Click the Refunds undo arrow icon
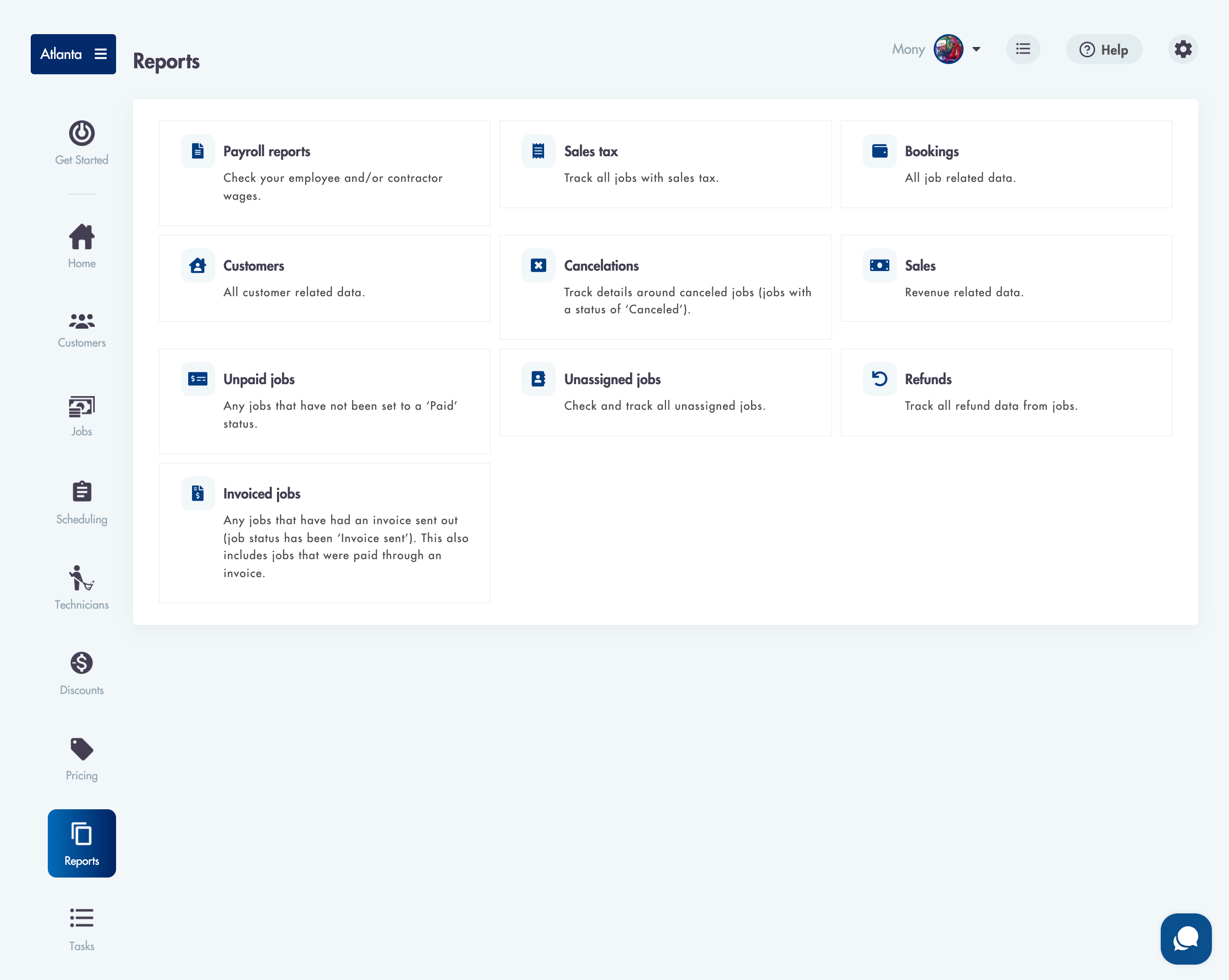 [x=879, y=379]
